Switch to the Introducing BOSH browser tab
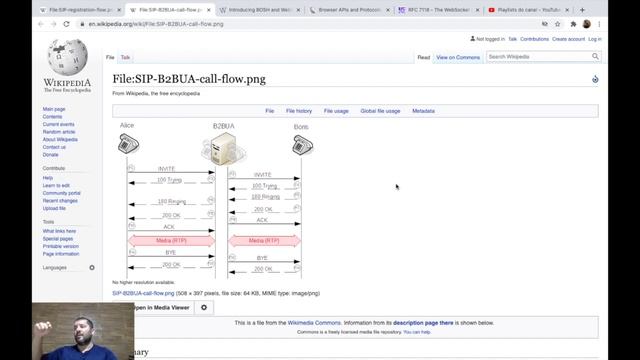The image size is (640, 360). 260,10
